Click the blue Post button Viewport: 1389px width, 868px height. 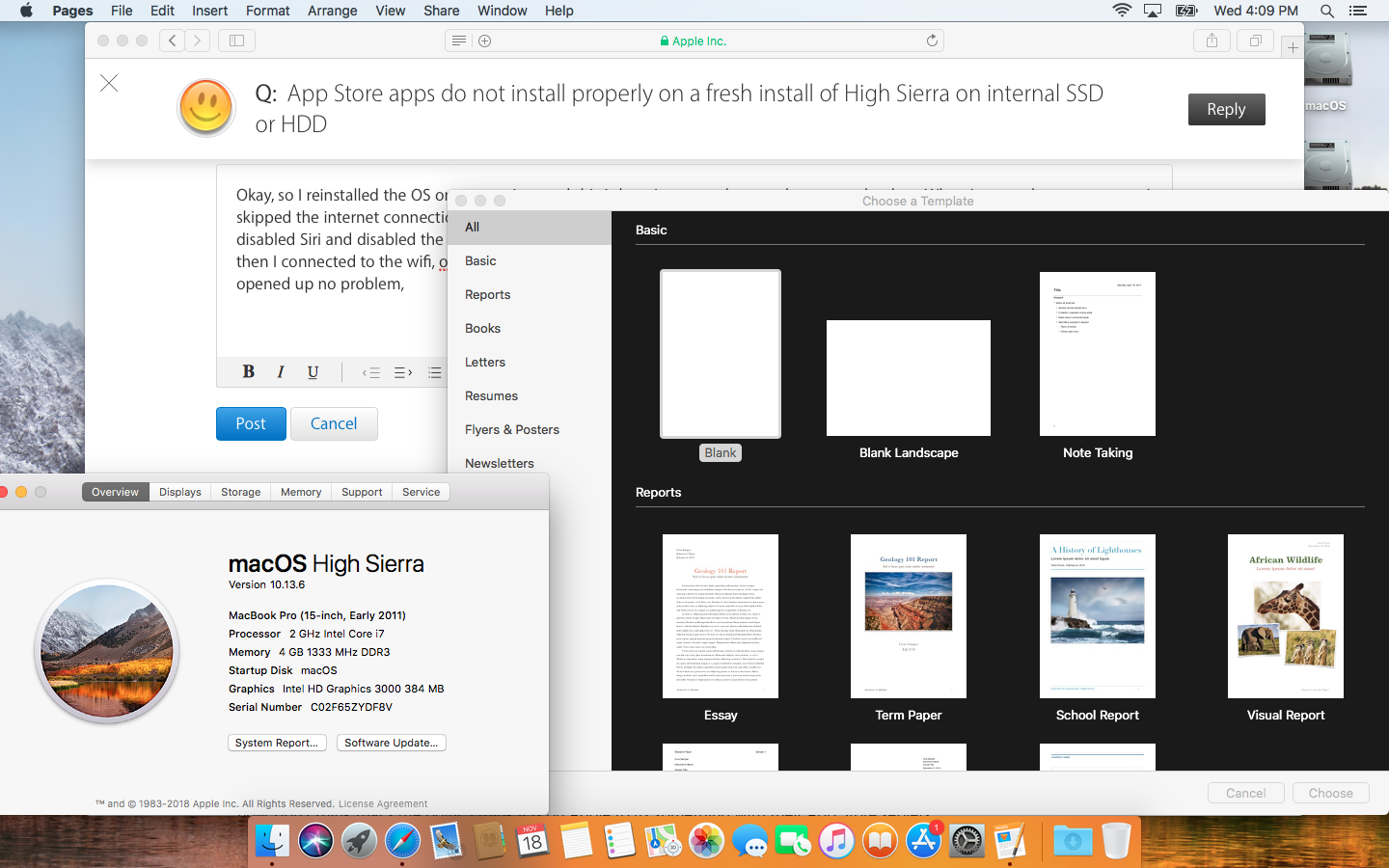click(x=251, y=423)
